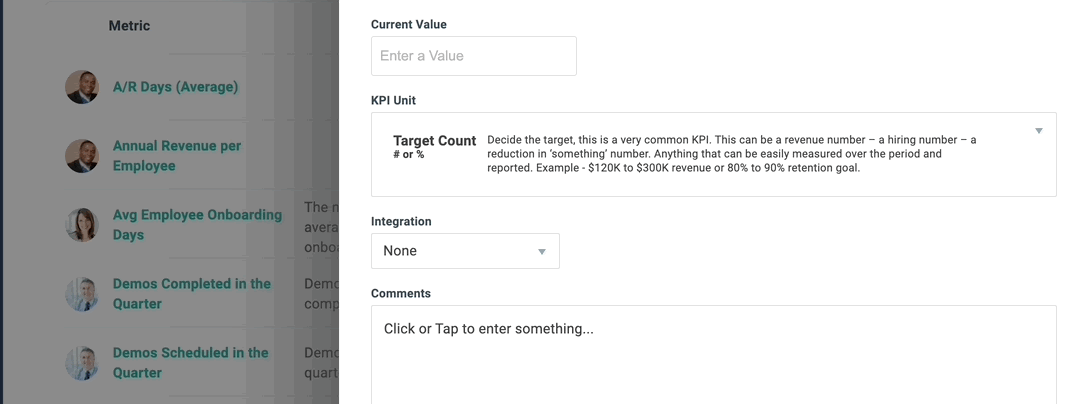Screen dimensions: 1080x404
Task: Click avatar beside Avg Employee Onboarding Days
Action: click(x=82, y=225)
